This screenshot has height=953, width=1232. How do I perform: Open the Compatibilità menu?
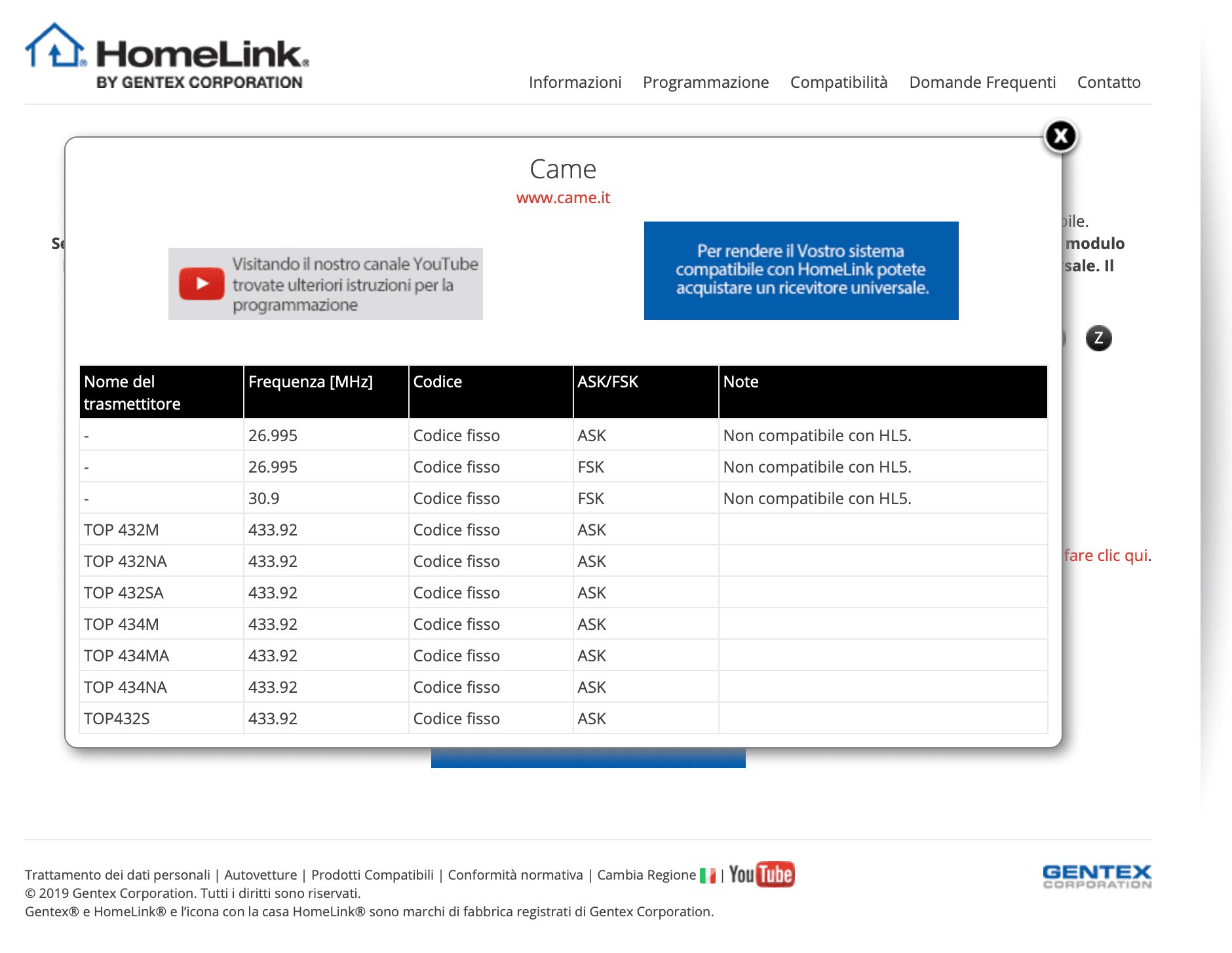[839, 82]
